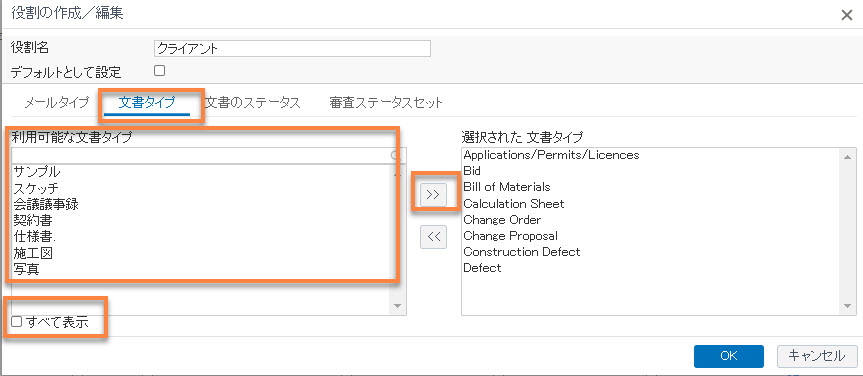Click the available list scroll down arrow
Screen dimensions: 863x376
tap(398, 306)
